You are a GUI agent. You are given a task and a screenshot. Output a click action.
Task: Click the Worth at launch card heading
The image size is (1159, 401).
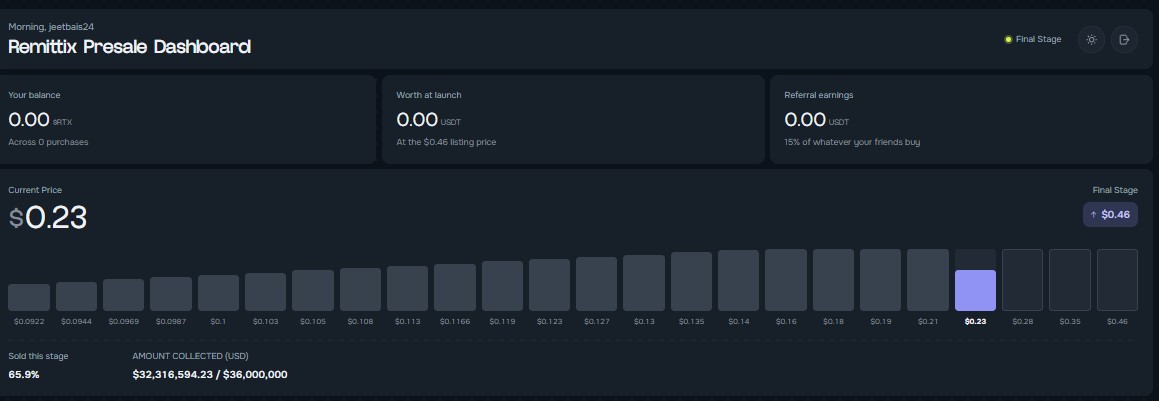point(429,95)
